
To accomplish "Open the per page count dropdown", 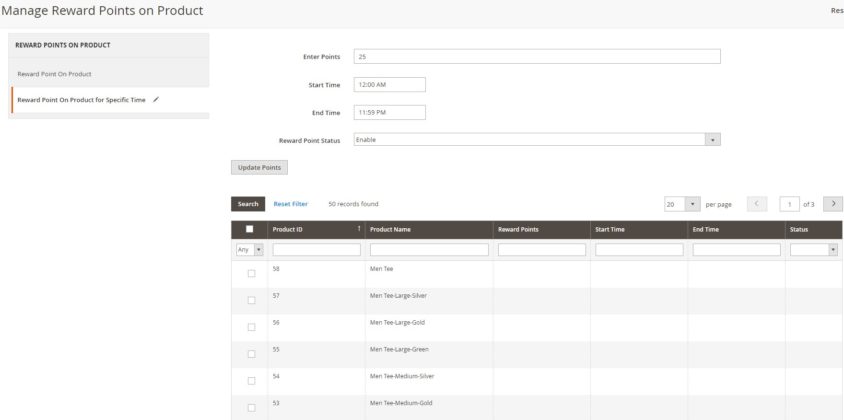I will point(682,204).
